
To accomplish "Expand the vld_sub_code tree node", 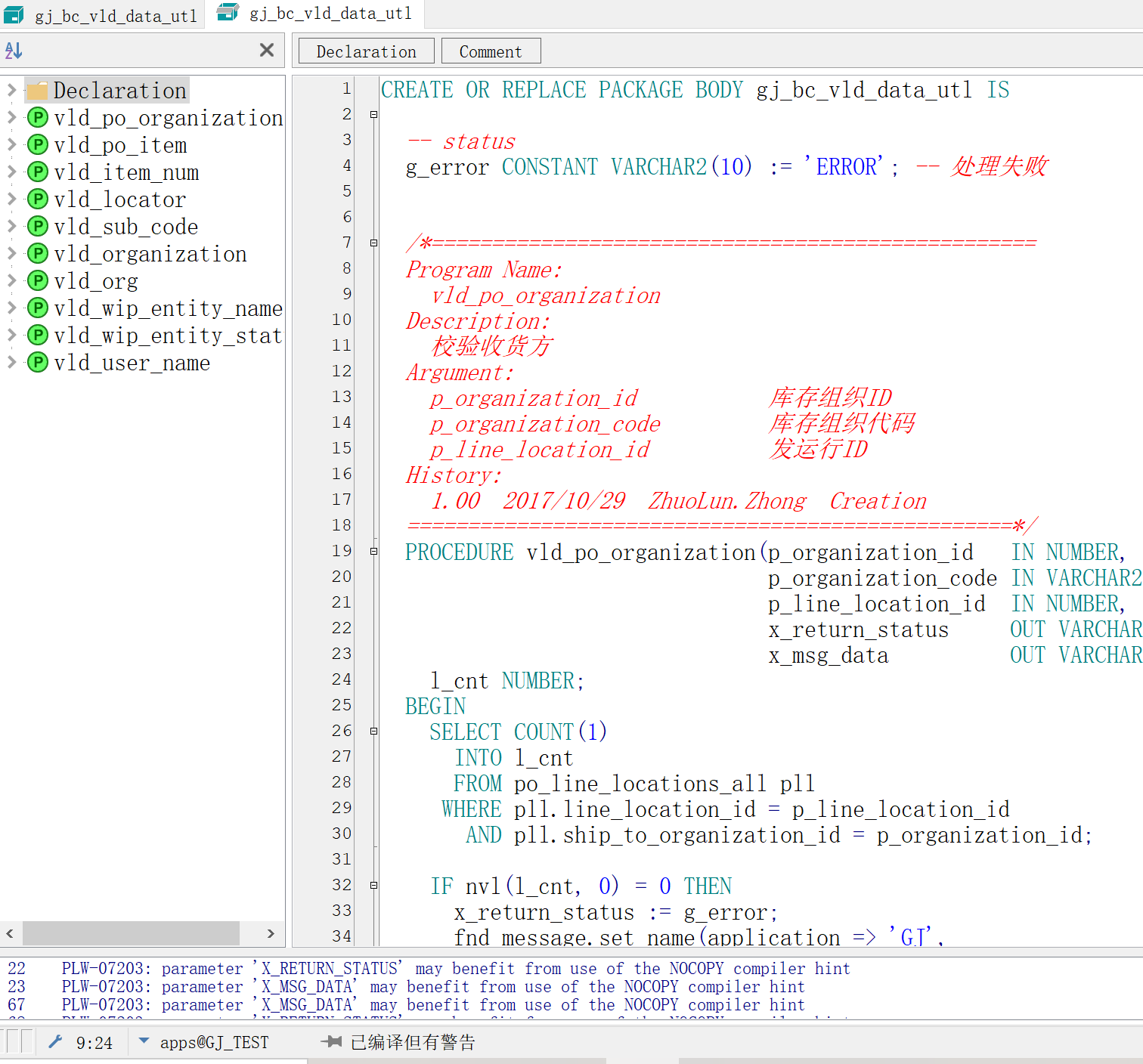I will [11, 227].
